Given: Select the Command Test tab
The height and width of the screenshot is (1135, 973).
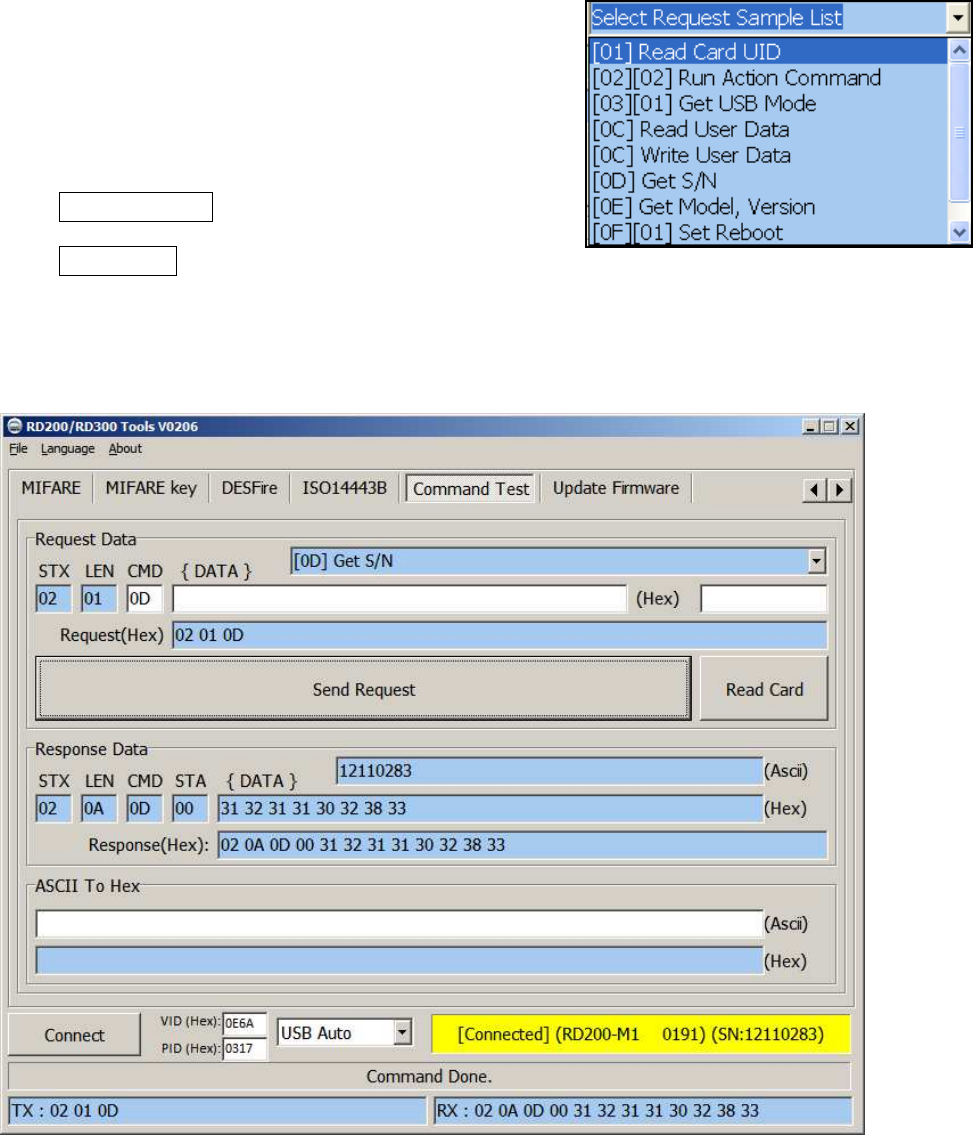Looking at the screenshot, I should (471, 489).
